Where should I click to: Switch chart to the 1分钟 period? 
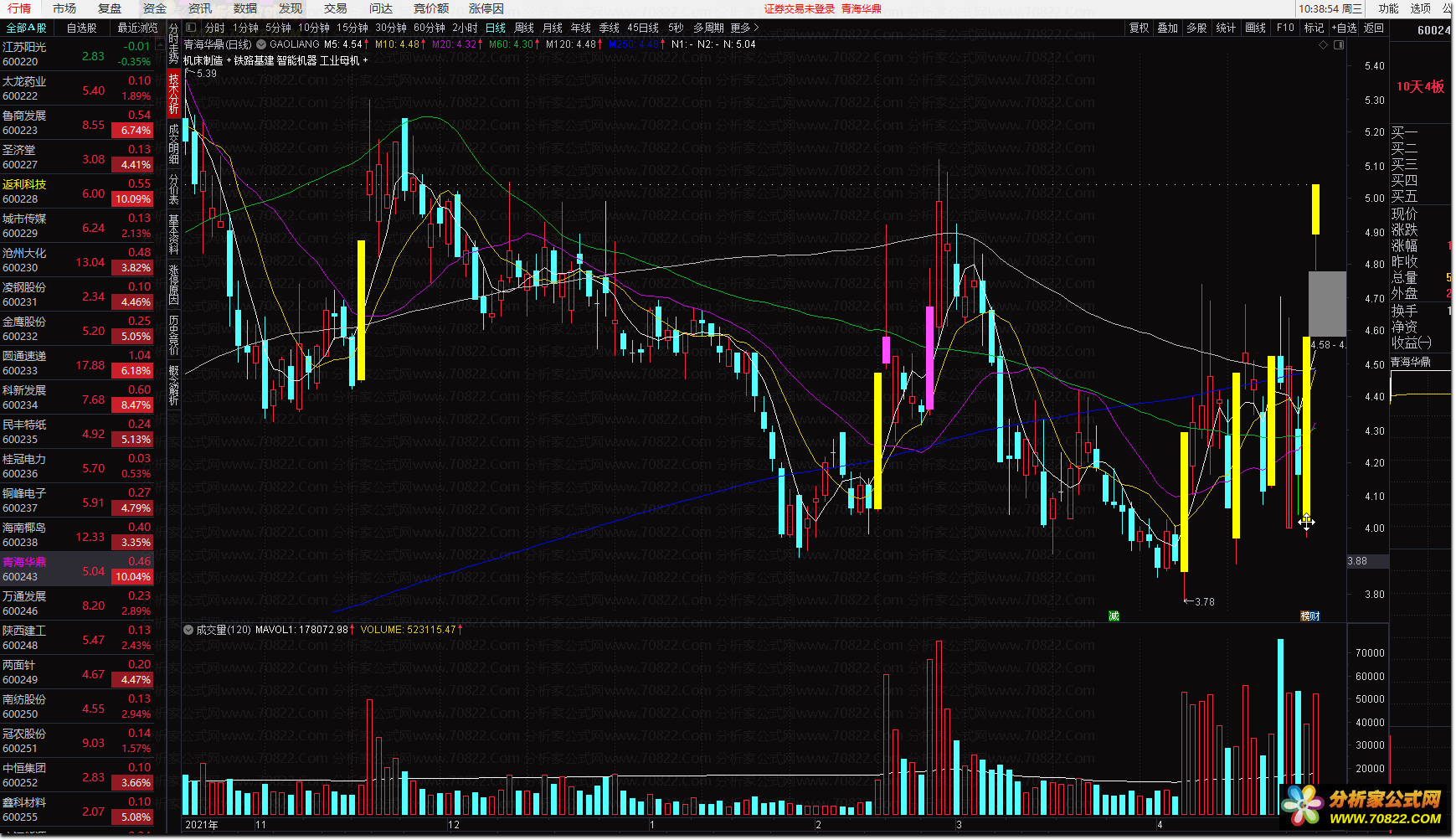pos(245,28)
